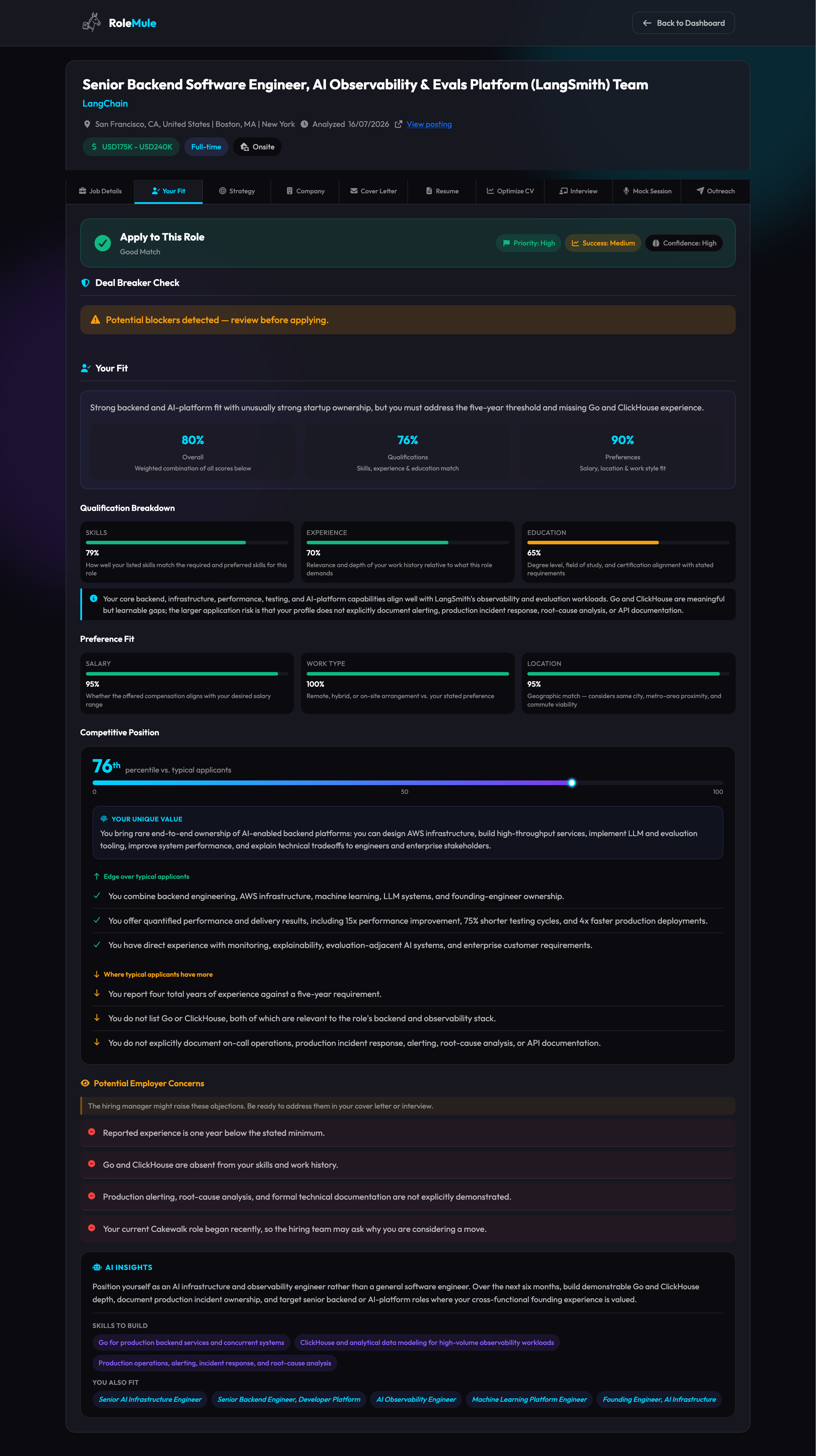Open the Mock Session tab
816x1456 pixels.
tap(647, 192)
